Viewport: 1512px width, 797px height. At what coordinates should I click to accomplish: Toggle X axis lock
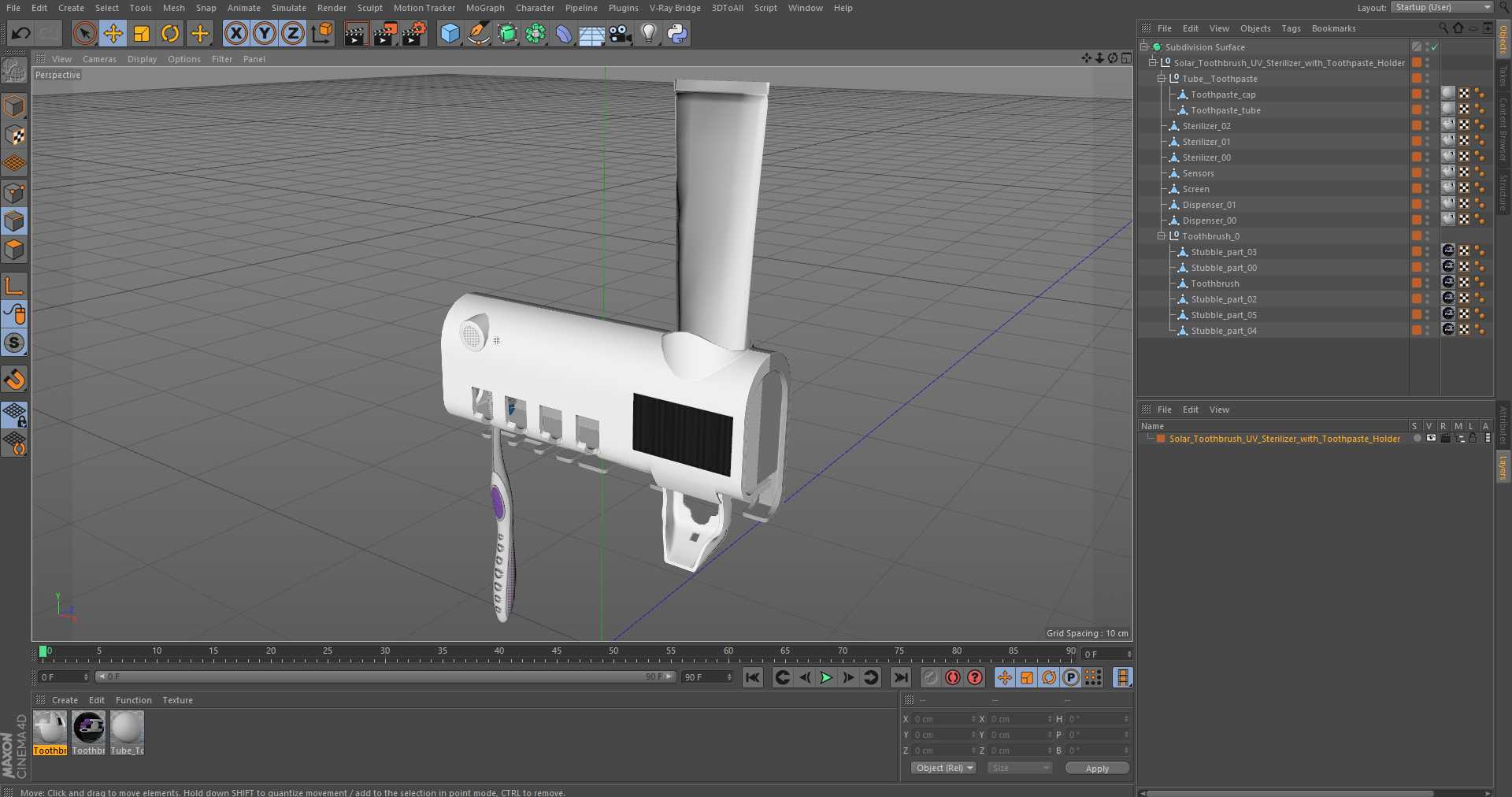[235, 33]
